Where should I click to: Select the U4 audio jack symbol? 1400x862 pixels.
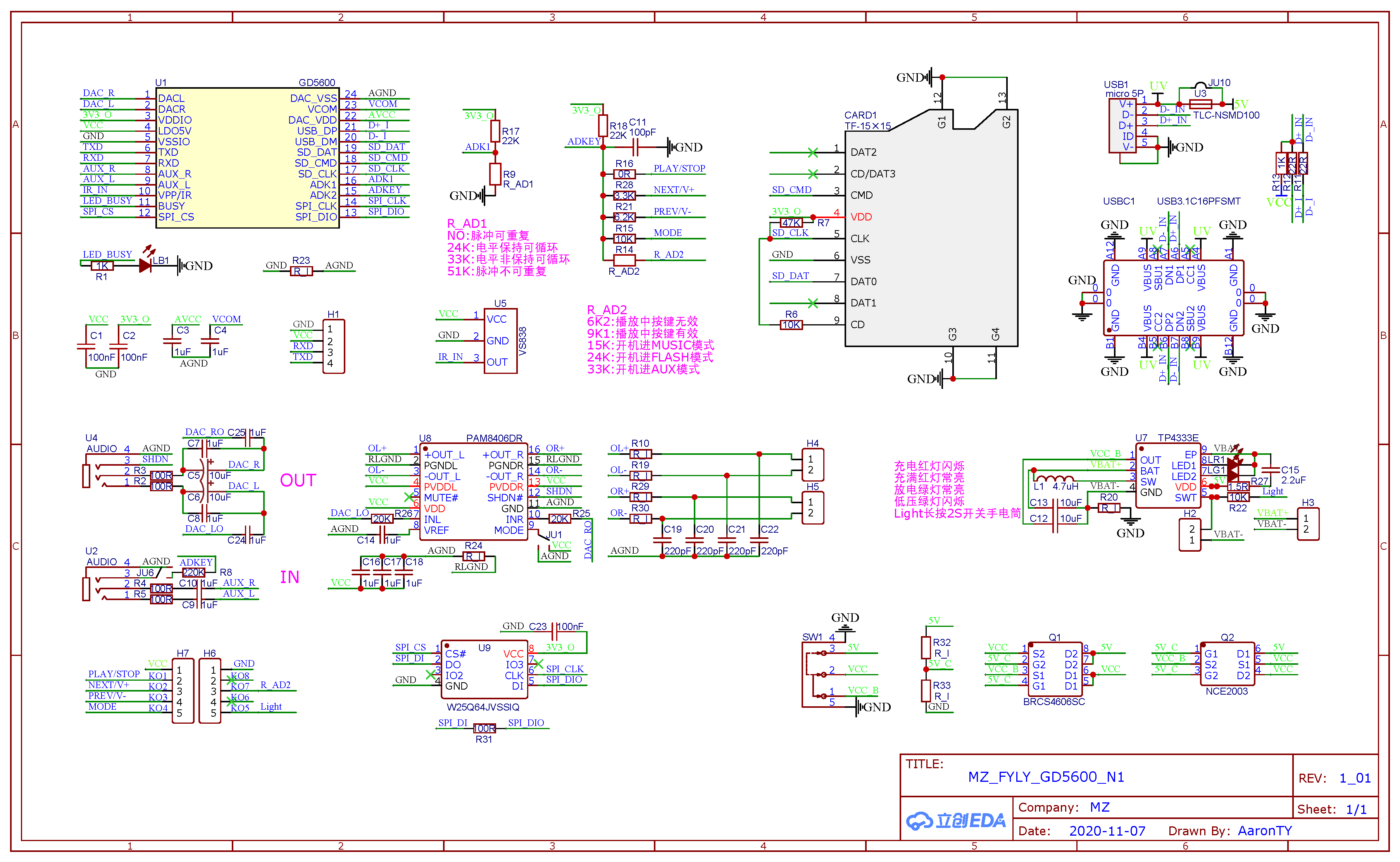[87, 476]
